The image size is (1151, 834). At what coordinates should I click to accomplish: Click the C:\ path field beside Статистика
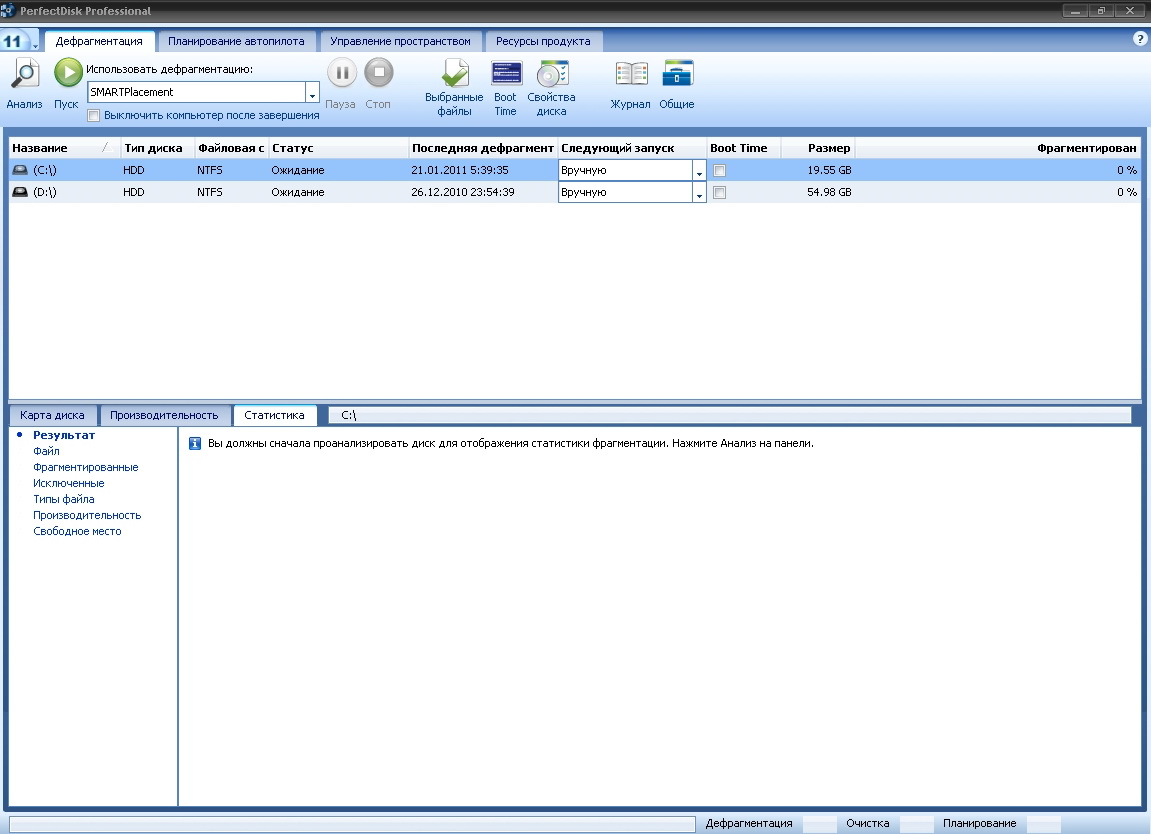click(730, 416)
